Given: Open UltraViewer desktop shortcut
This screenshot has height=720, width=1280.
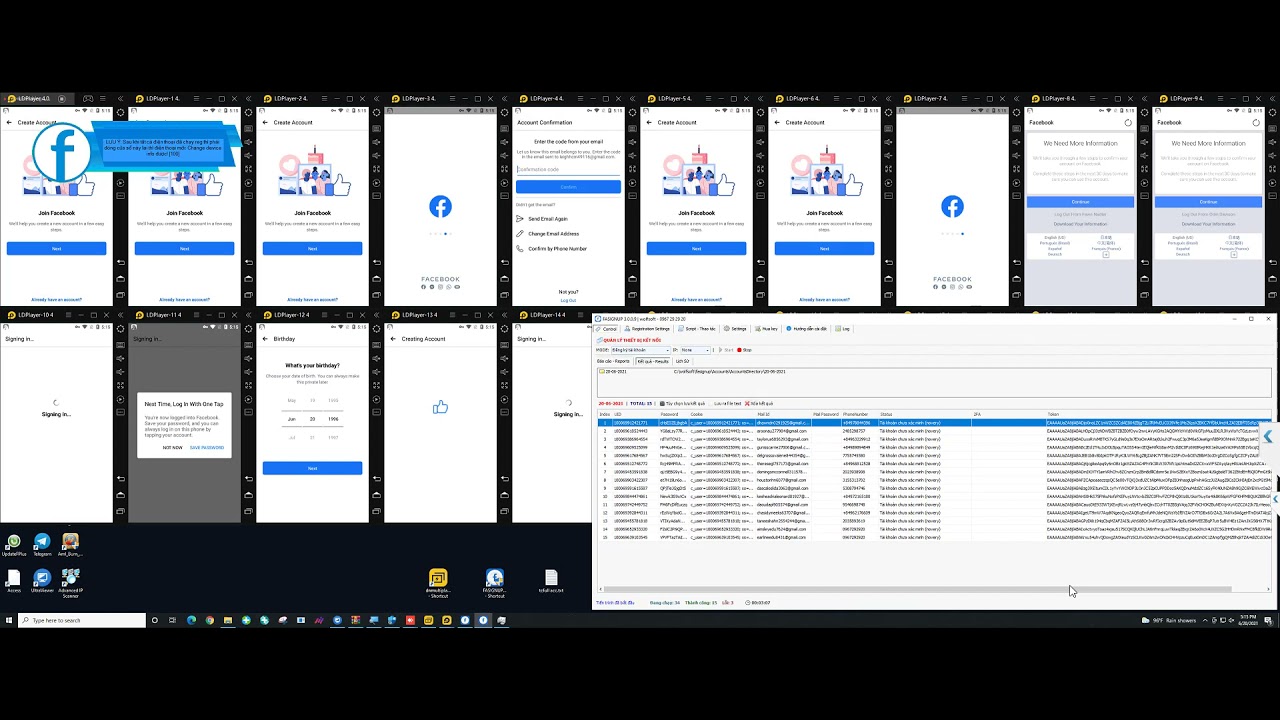Looking at the screenshot, I should (x=42, y=580).
